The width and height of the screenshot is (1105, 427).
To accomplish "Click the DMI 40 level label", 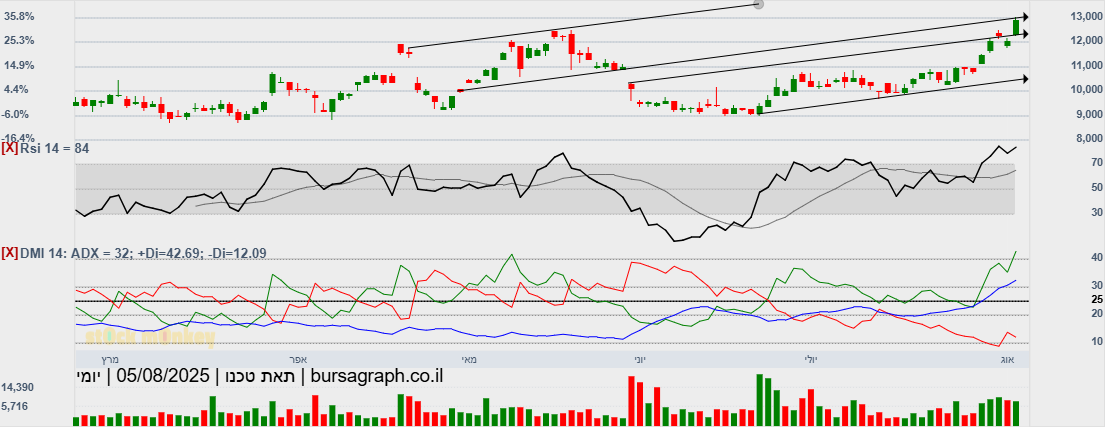I will 1097,258.
